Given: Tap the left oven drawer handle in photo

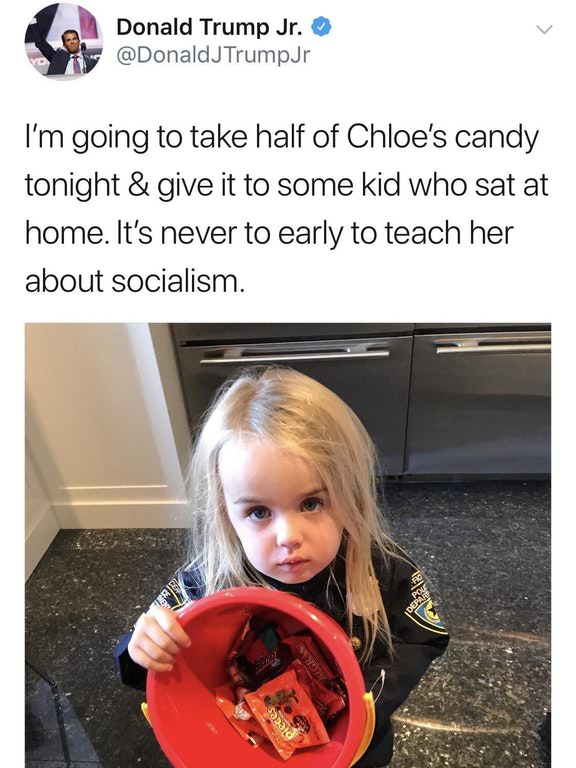Looking at the screenshot, I should pyautogui.click(x=295, y=354).
